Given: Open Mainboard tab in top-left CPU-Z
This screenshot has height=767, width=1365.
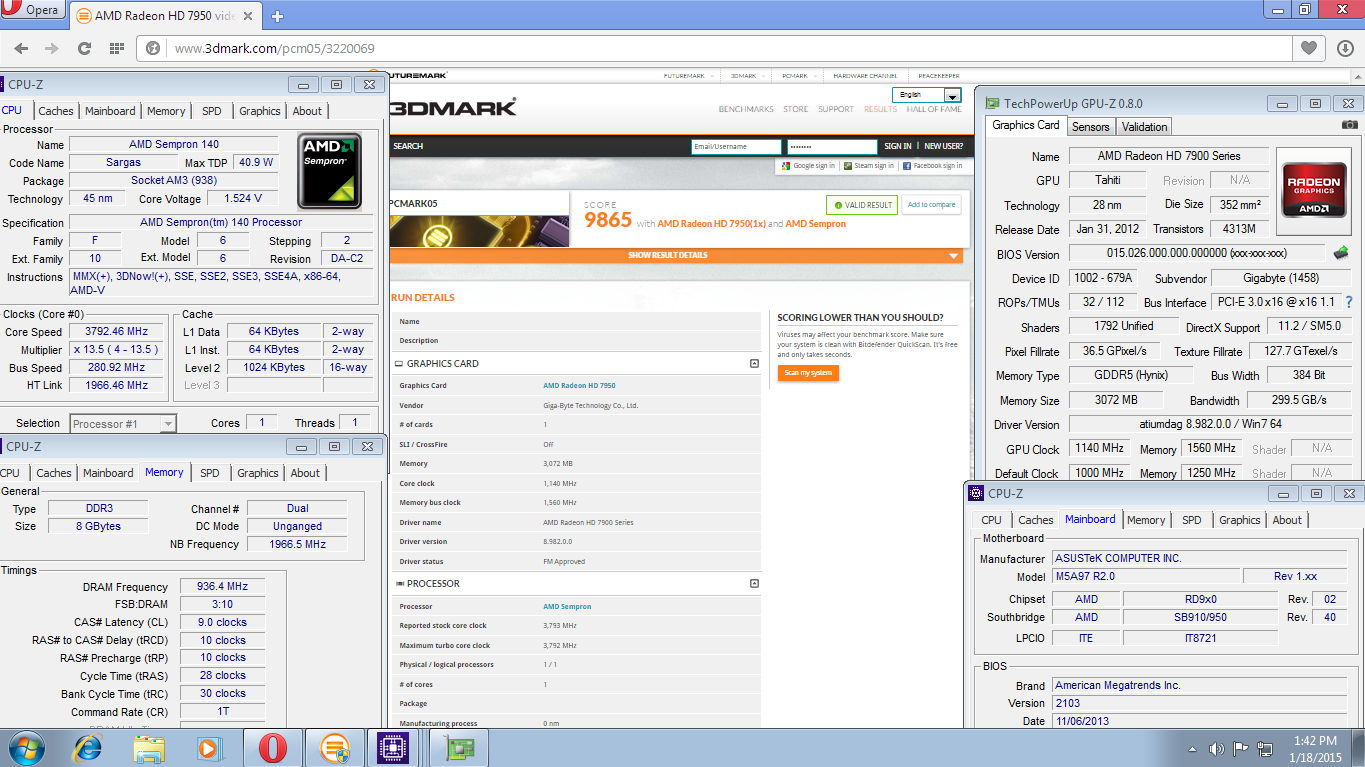Looking at the screenshot, I should coord(110,111).
